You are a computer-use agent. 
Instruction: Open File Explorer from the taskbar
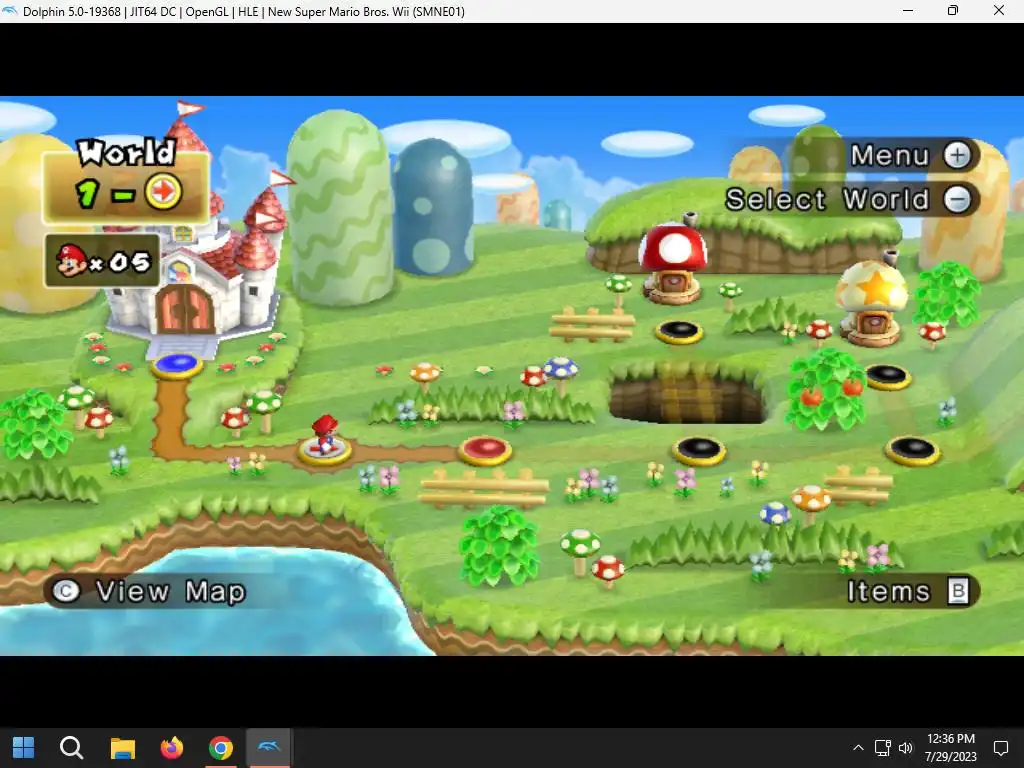pyautogui.click(x=122, y=748)
